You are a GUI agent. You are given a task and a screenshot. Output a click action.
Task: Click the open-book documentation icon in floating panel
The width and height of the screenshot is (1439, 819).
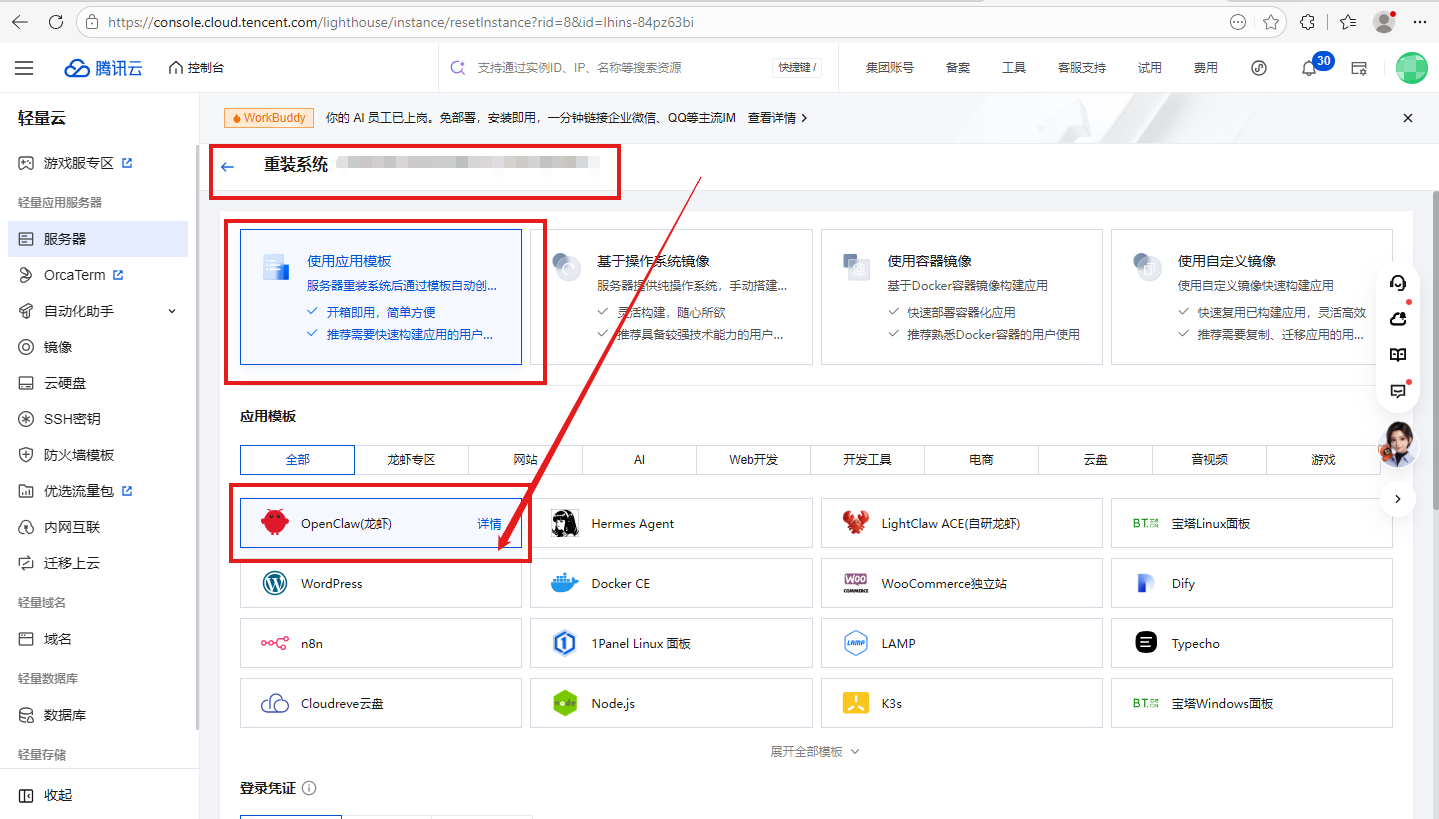(x=1398, y=355)
